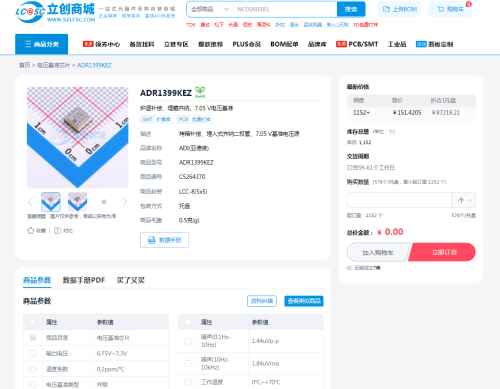Show next product image arrow
The height and width of the screenshot is (389, 500).
[125, 202]
